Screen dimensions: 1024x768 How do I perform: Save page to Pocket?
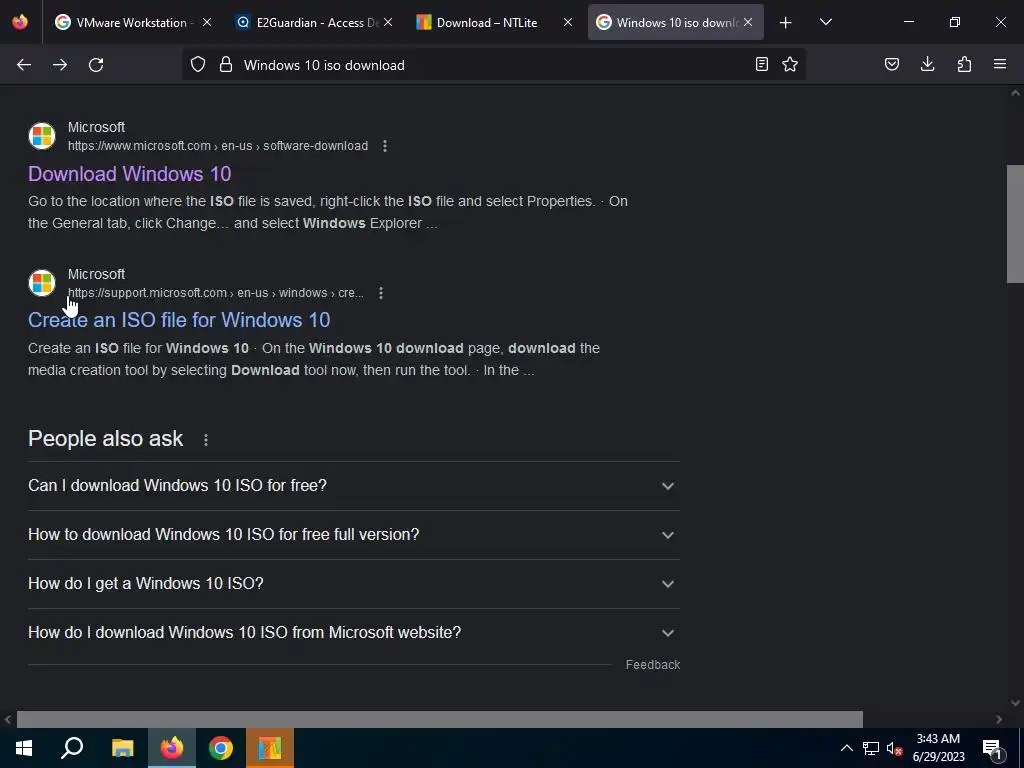(x=891, y=64)
